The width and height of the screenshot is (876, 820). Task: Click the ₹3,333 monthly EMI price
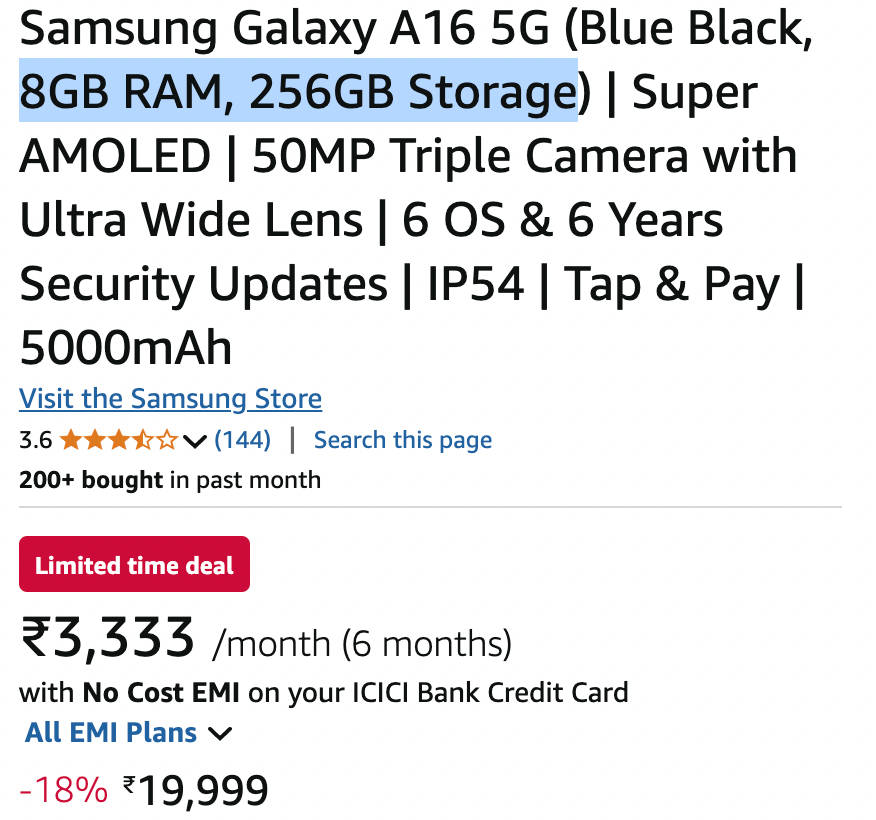tap(107, 639)
